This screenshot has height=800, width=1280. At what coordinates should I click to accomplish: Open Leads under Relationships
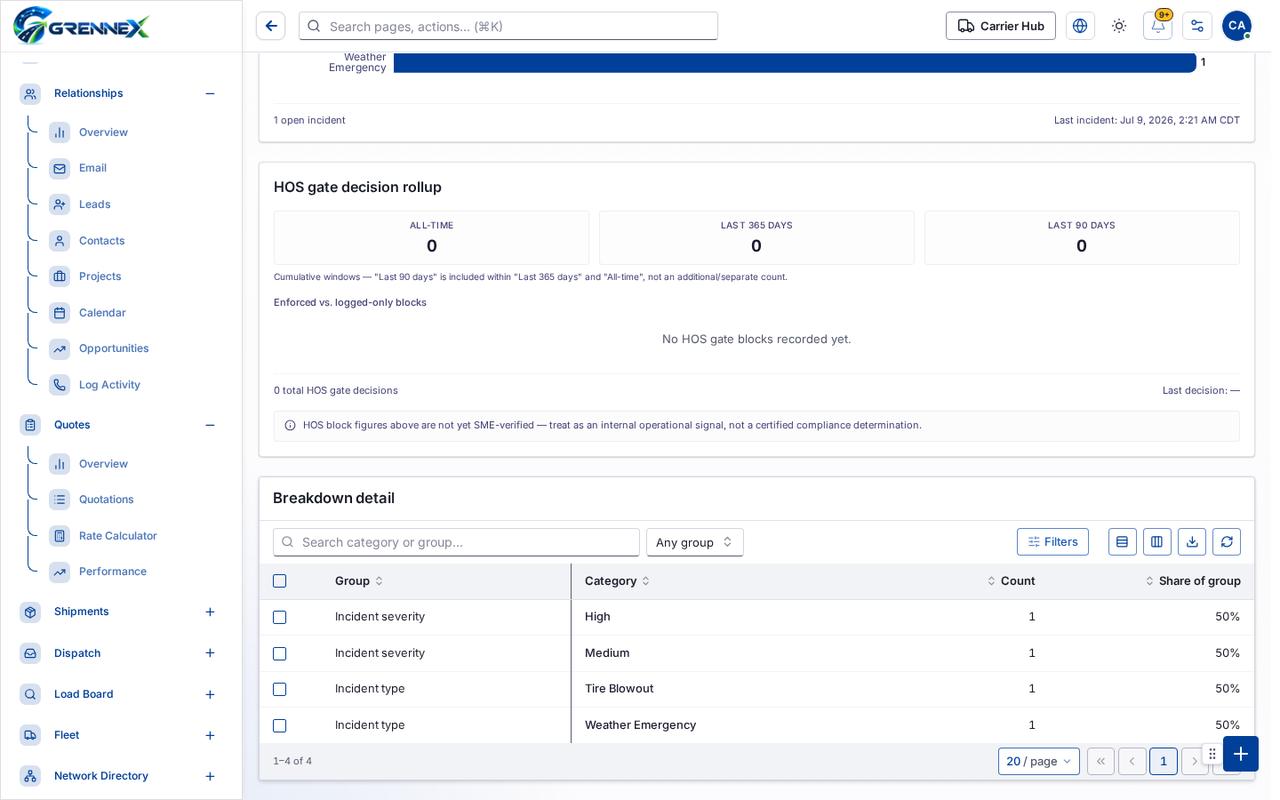(95, 204)
